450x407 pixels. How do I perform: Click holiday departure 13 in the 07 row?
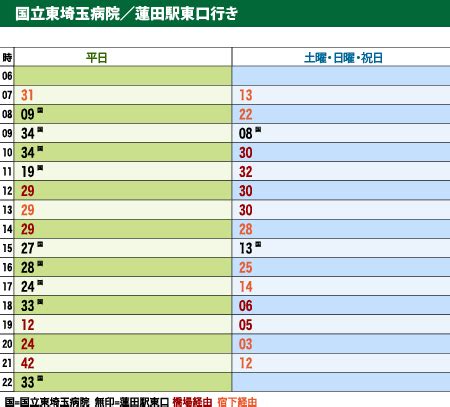pyautogui.click(x=246, y=95)
